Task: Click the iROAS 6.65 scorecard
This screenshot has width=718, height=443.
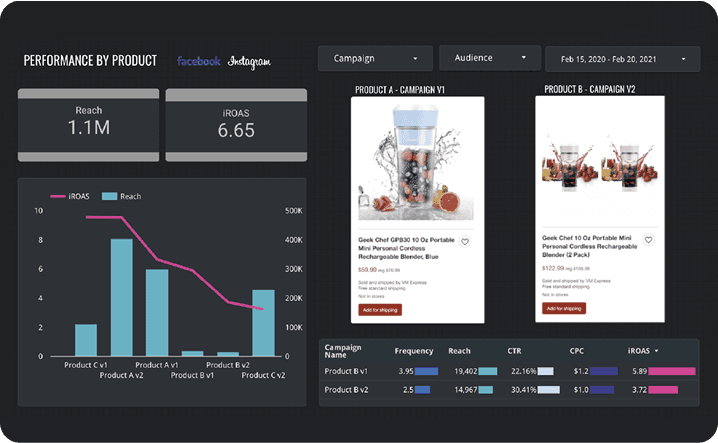Action: pos(236,125)
